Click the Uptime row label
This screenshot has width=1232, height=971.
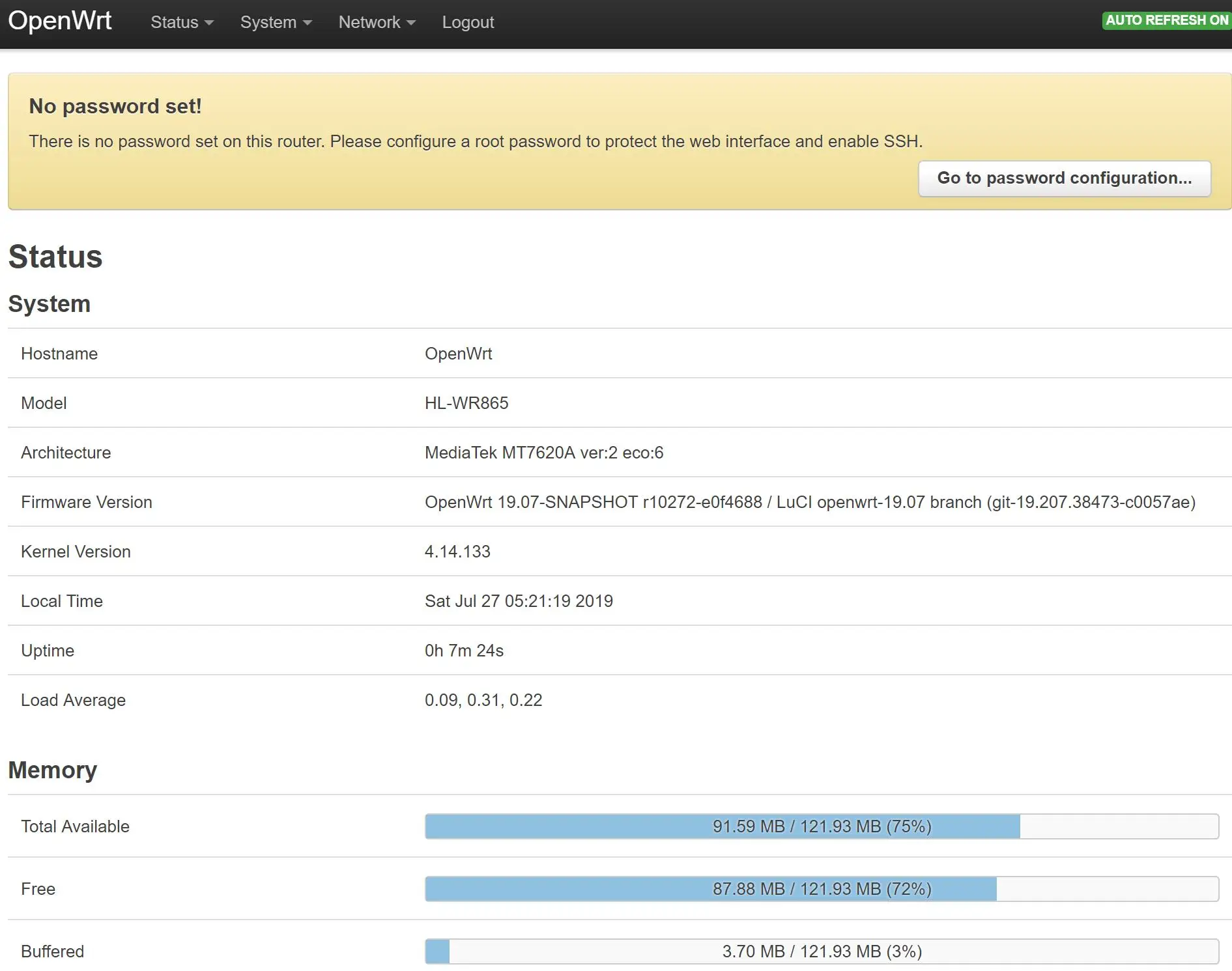48,651
